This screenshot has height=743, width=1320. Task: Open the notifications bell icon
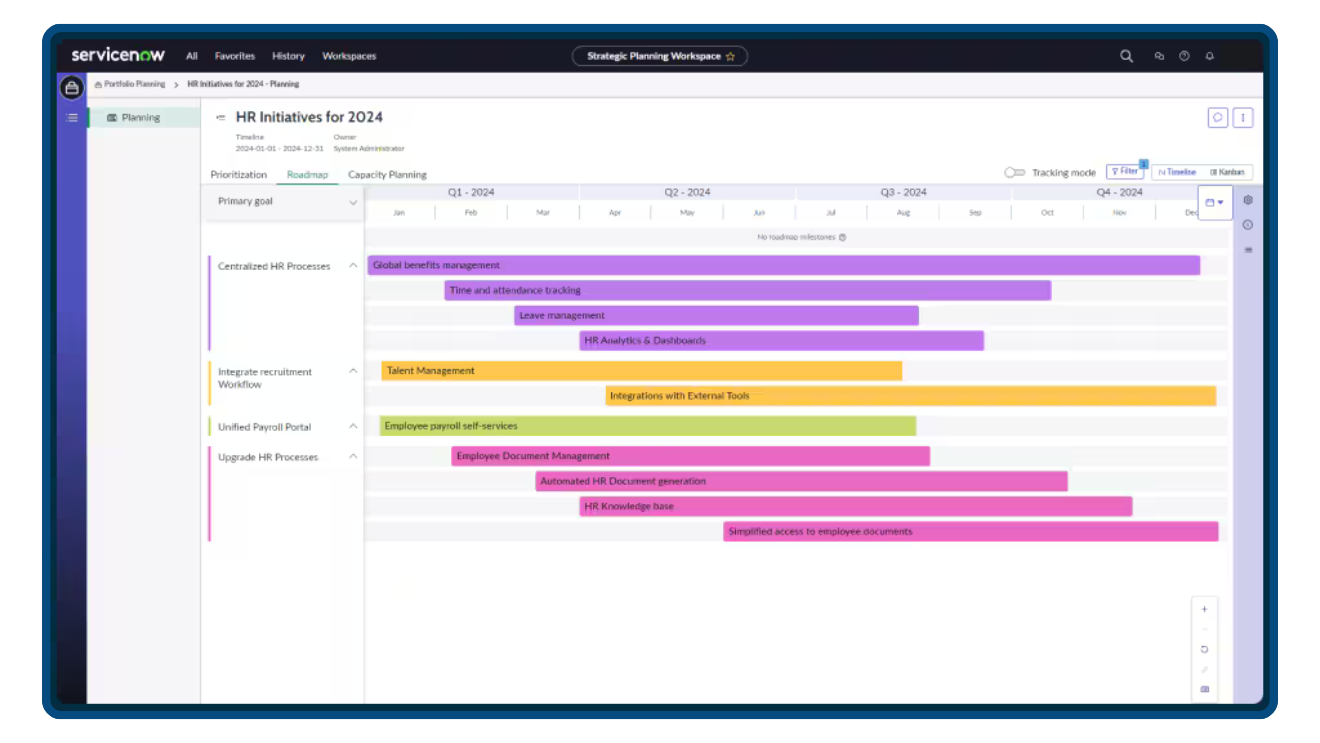[1209, 56]
